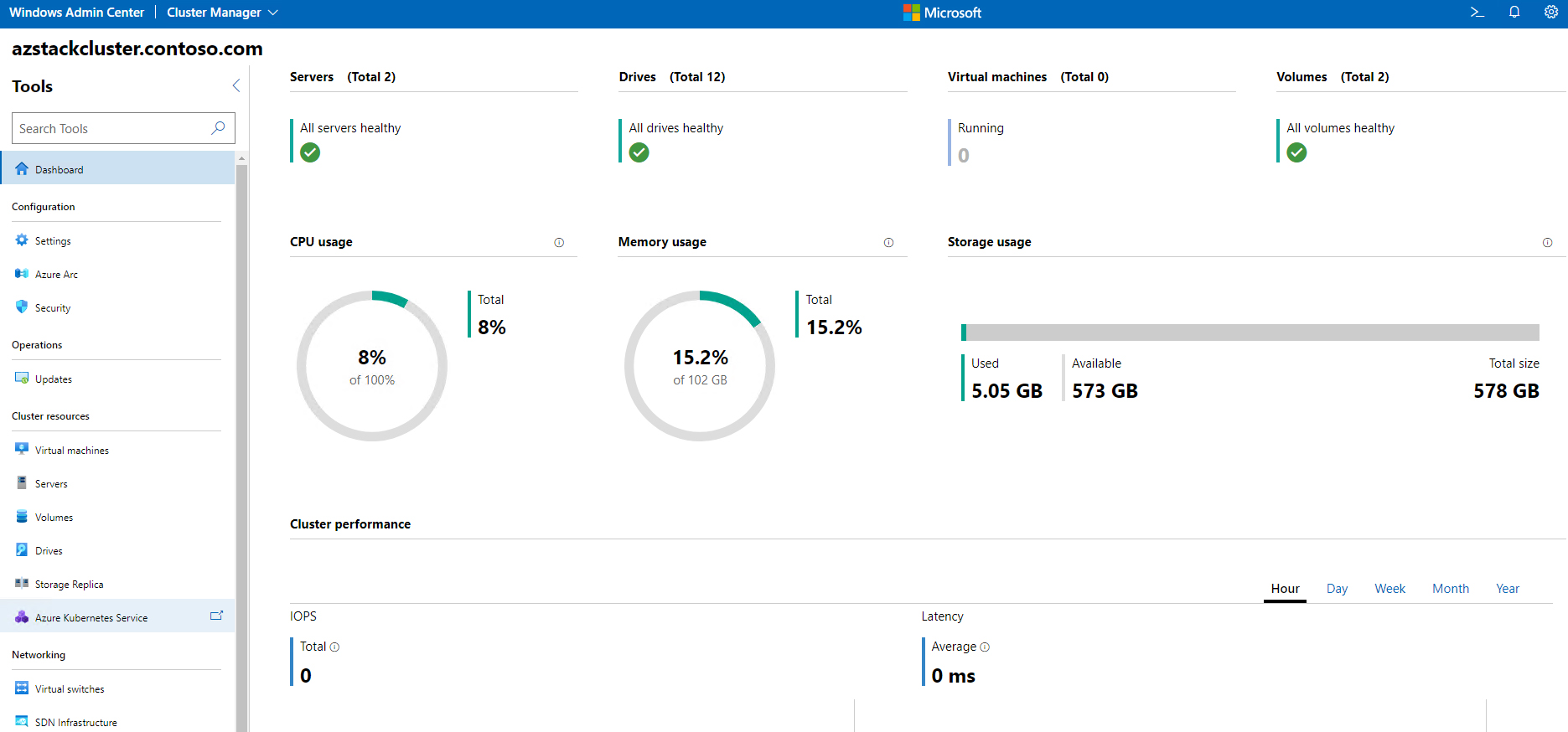Click the Azure Arc icon
The width and height of the screenshot is (1568, 732).
coord(22,274)
